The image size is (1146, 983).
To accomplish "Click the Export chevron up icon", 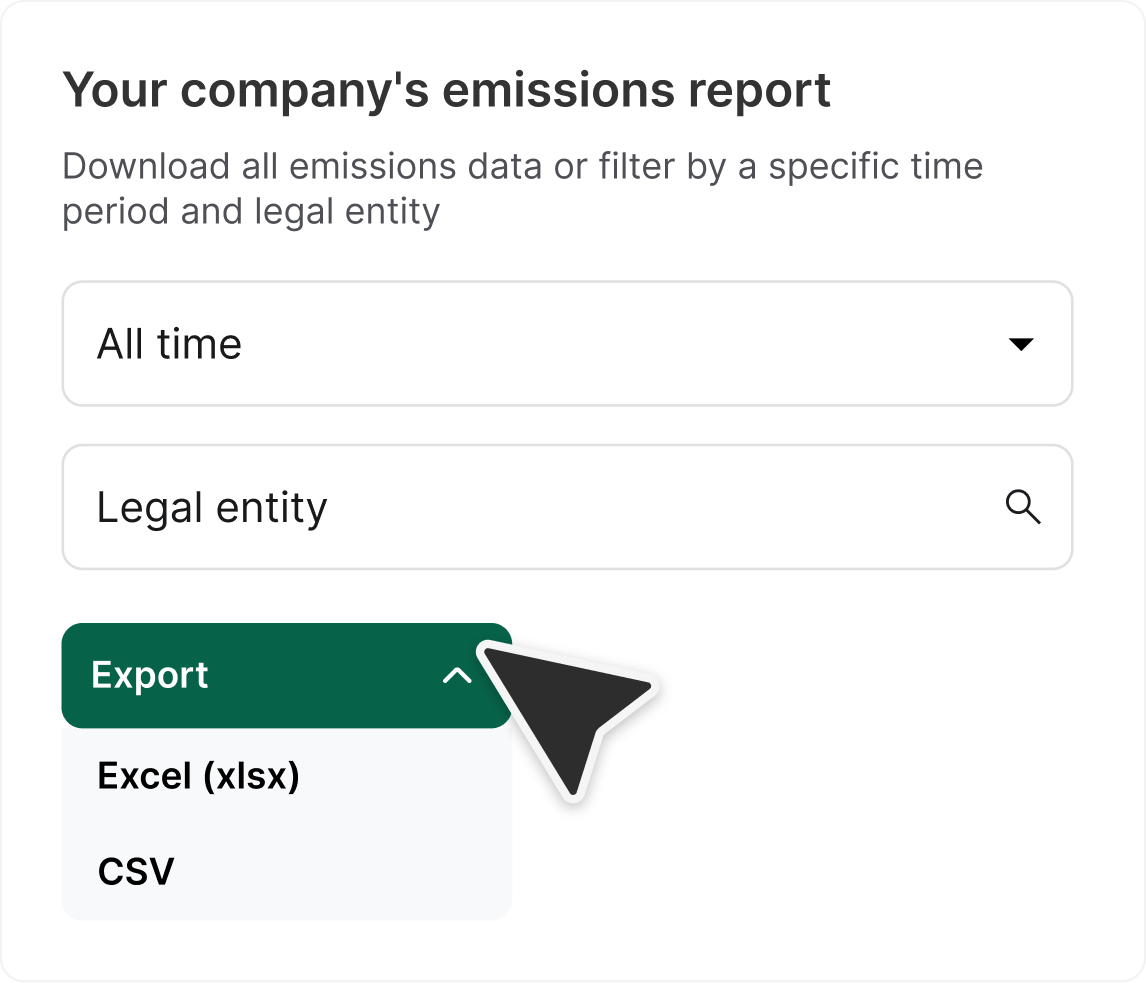I will pos(458,675).
